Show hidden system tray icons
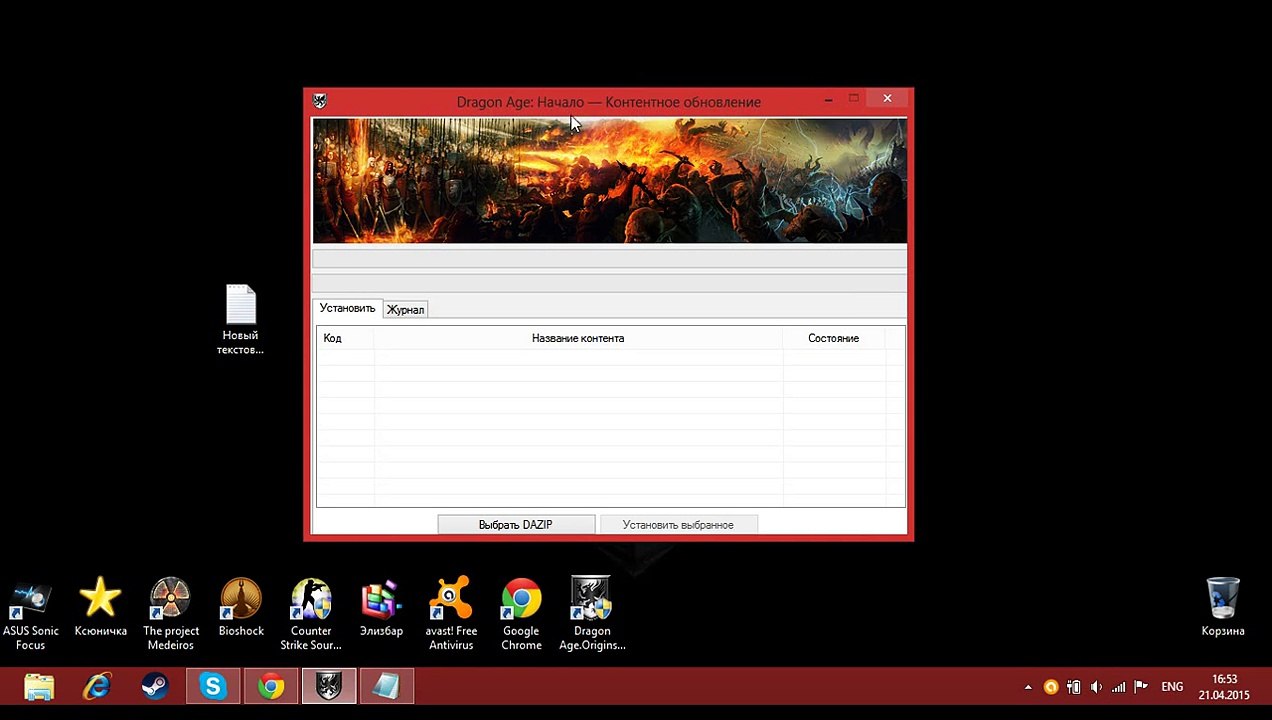Viewport: 1272px width, 720px height. pos(1028,688)
